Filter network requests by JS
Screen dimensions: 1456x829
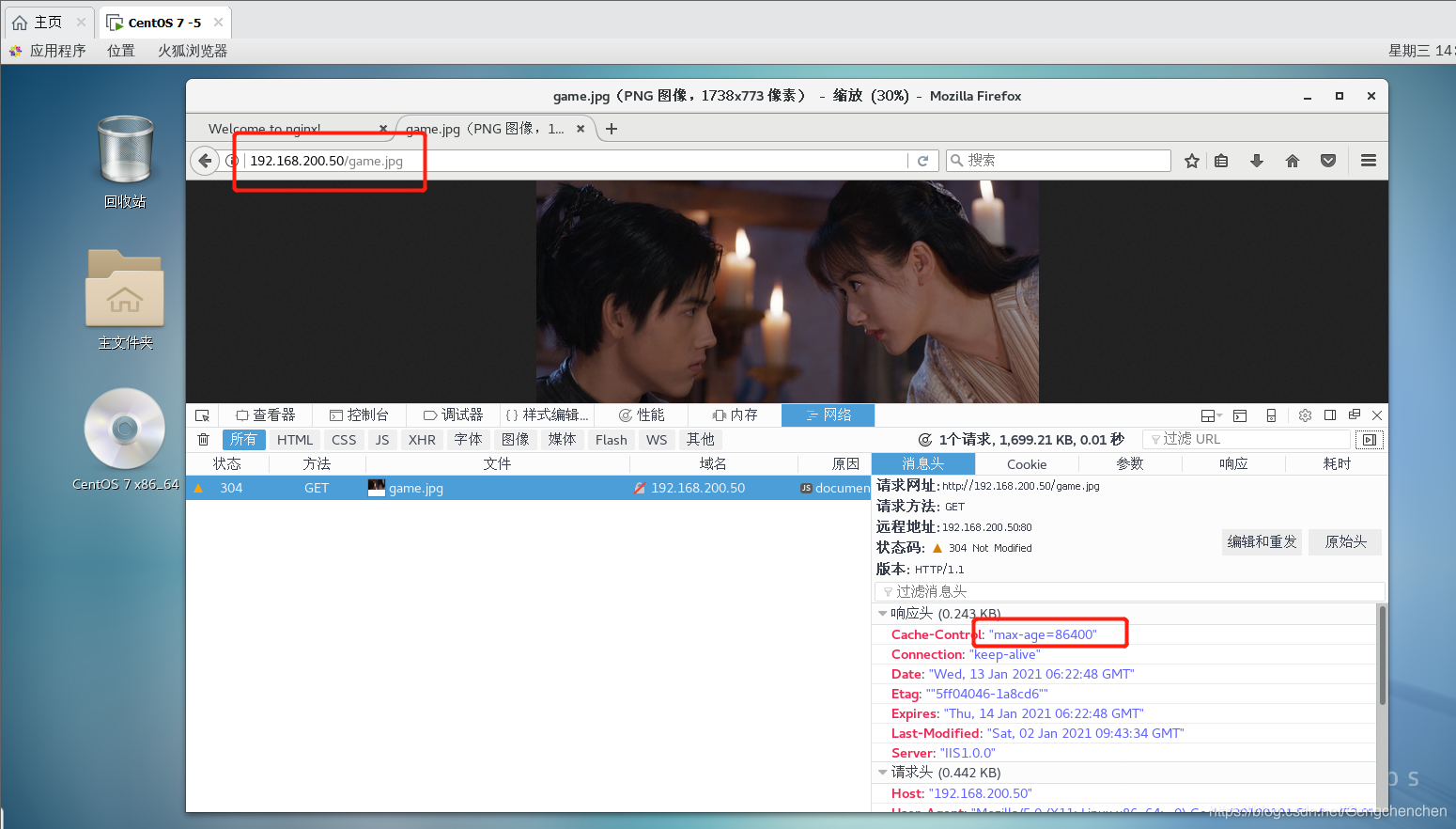(382, 440)
